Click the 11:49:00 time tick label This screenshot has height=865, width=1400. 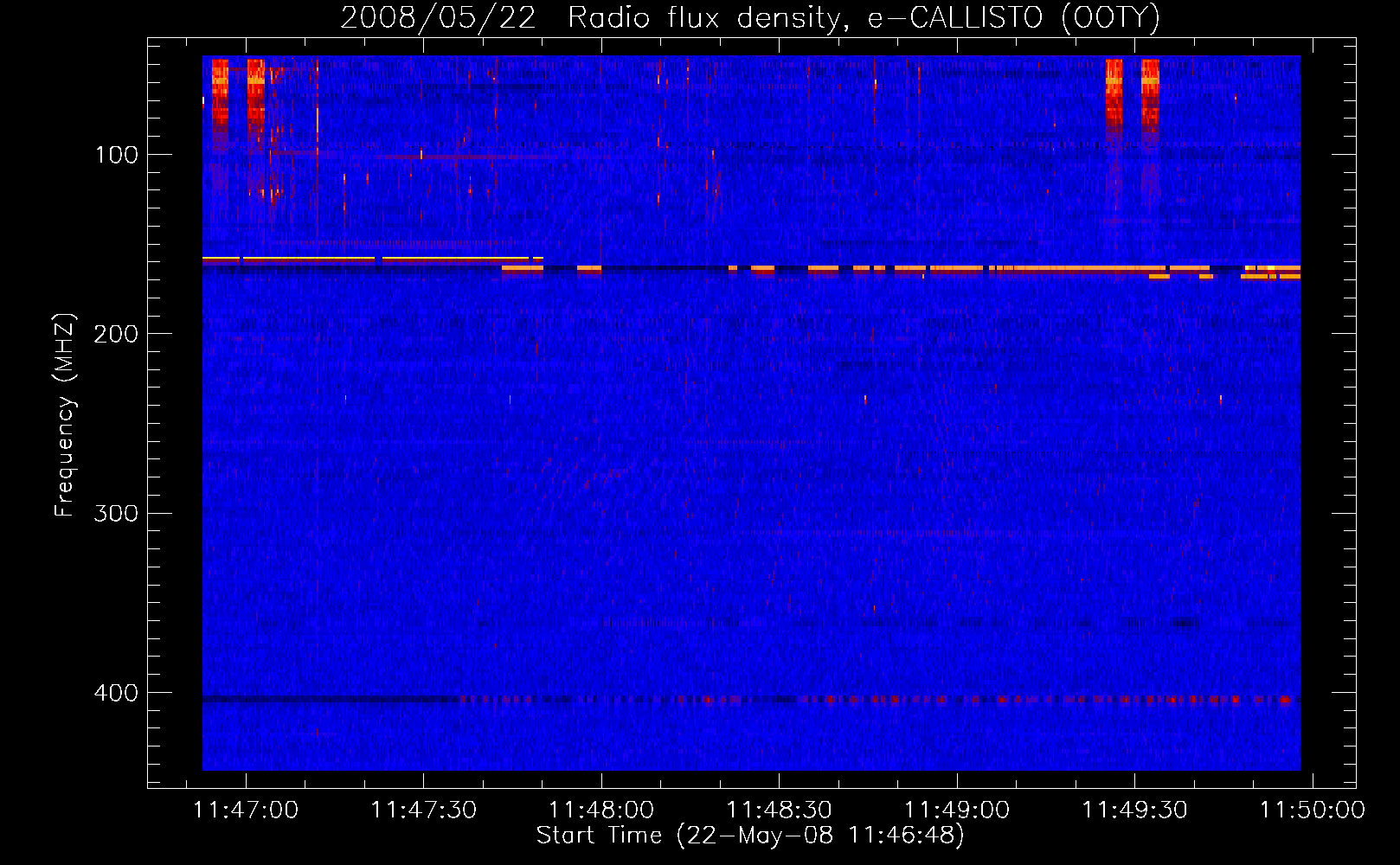pyautogui.click(x=957, y=810)
